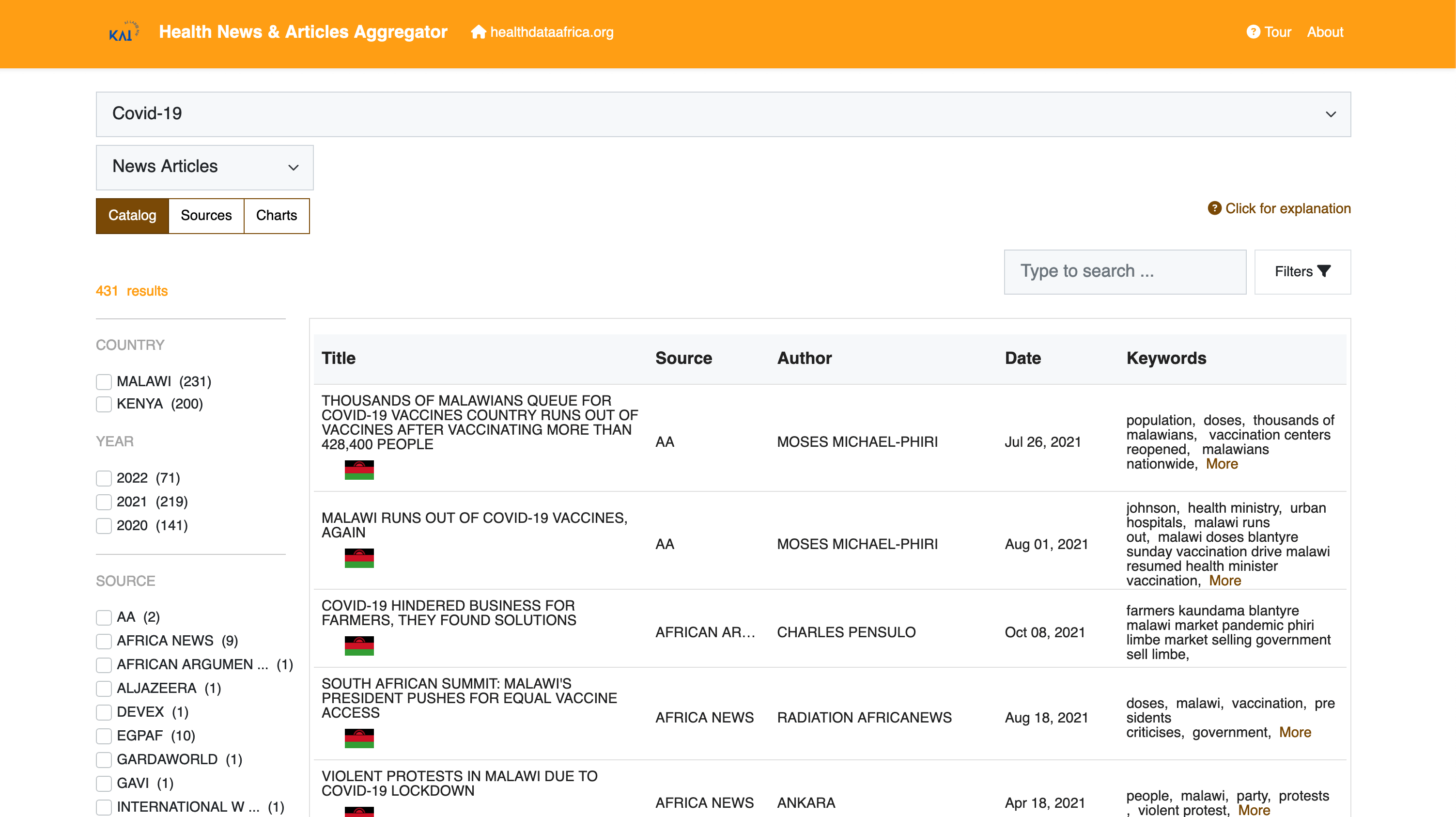Tick the 2021 year checkbox
Screen dimensions: 1456x817
(104, 502)
